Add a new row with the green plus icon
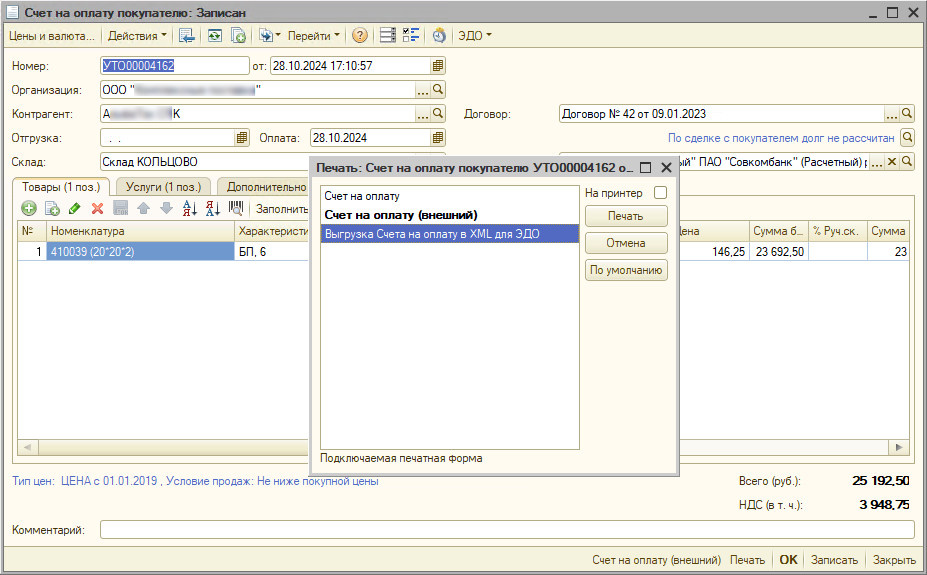Screen dimensions: 927x575 coord(29,208)
